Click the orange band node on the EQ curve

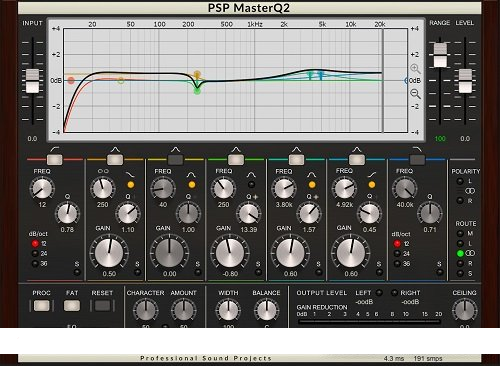197,74
